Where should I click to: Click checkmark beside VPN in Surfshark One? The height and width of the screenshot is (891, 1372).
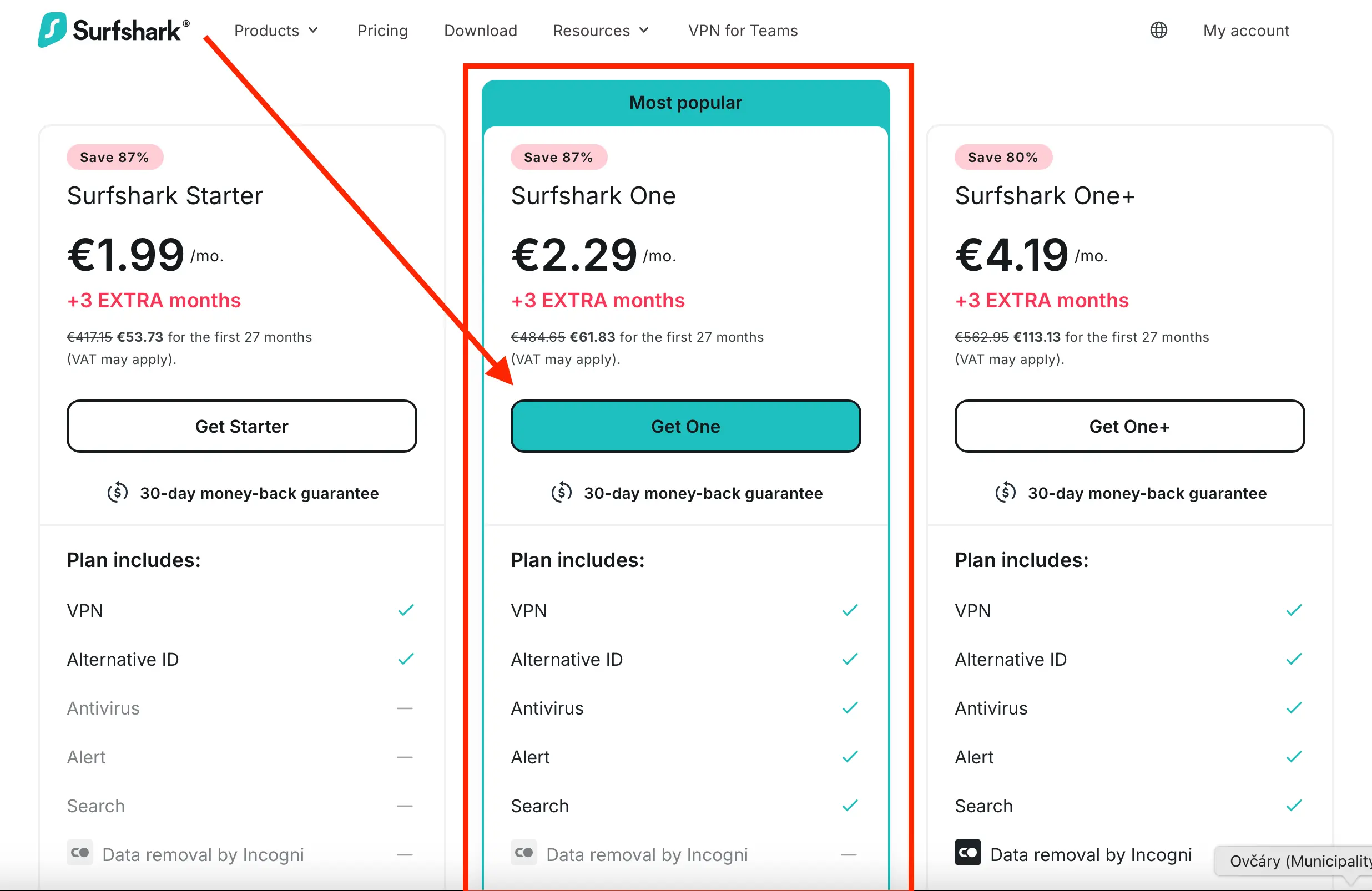click(x=850, y=610)
